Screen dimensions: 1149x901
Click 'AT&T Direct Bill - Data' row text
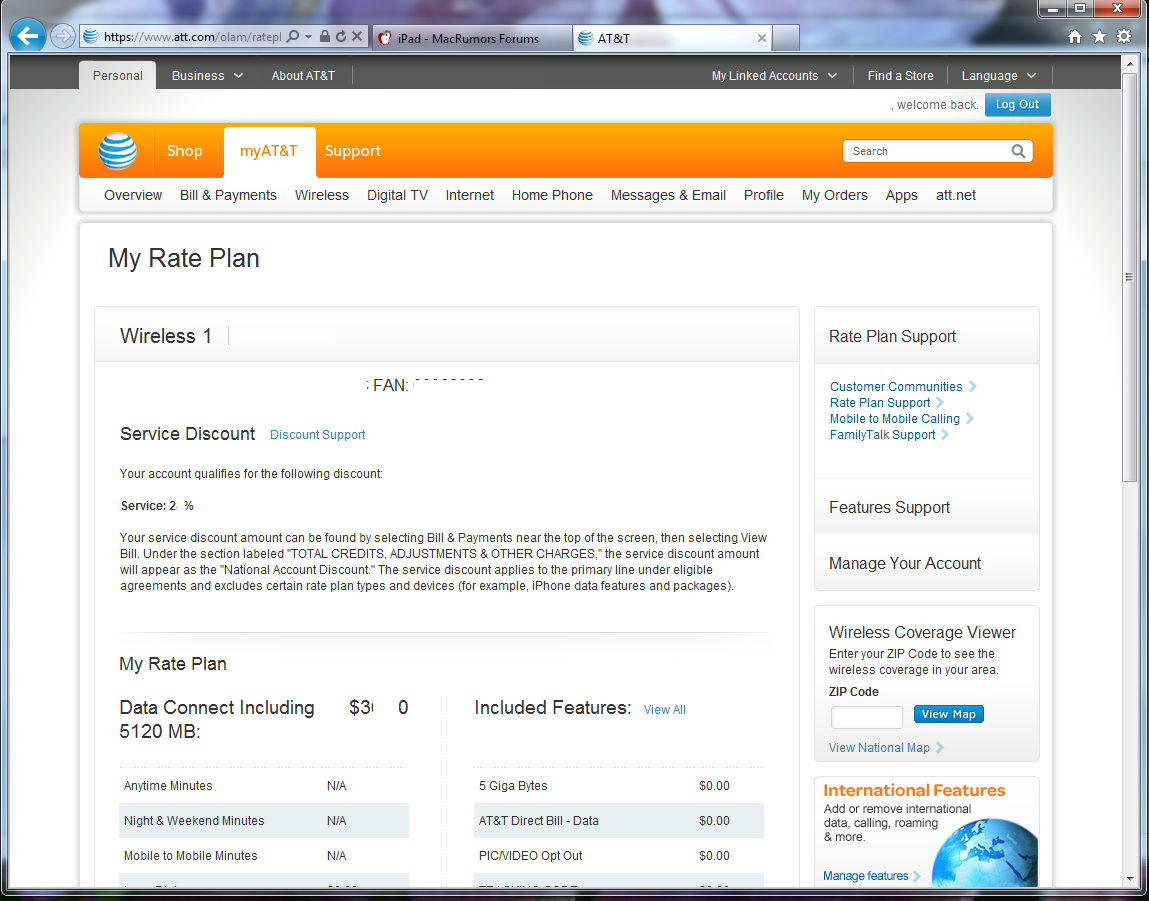(x=539, y=820)
